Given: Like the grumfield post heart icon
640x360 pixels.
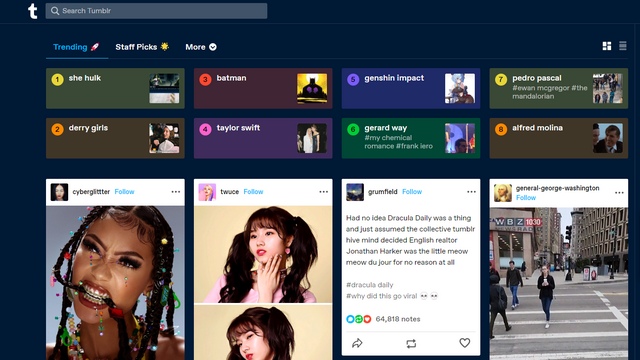Looking at the screenshot, I should coord(464,343).
